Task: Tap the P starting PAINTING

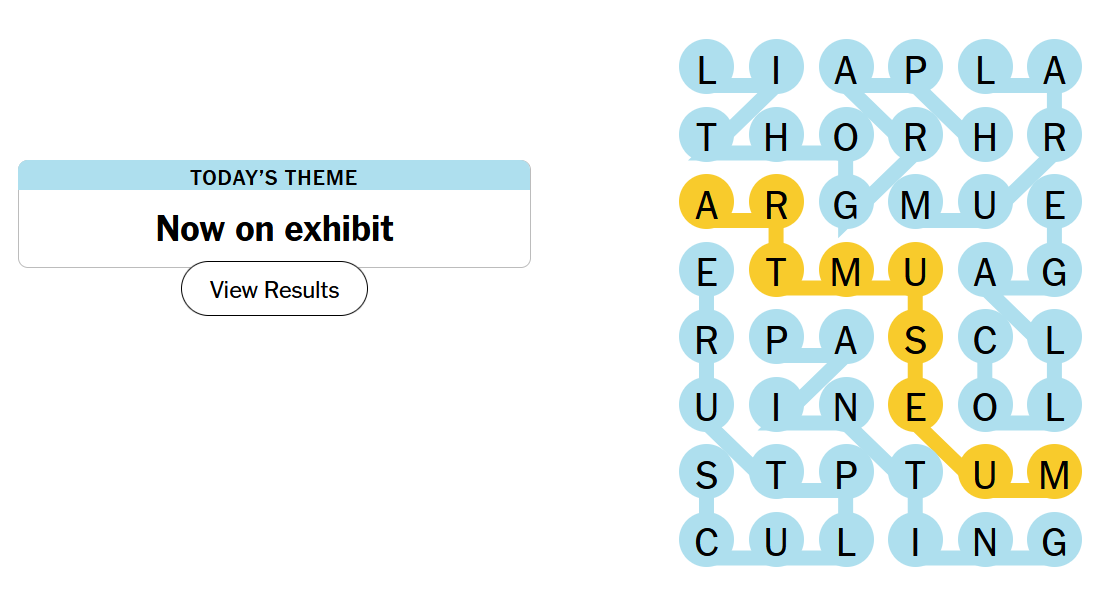Action: click(x=776, y=340)
